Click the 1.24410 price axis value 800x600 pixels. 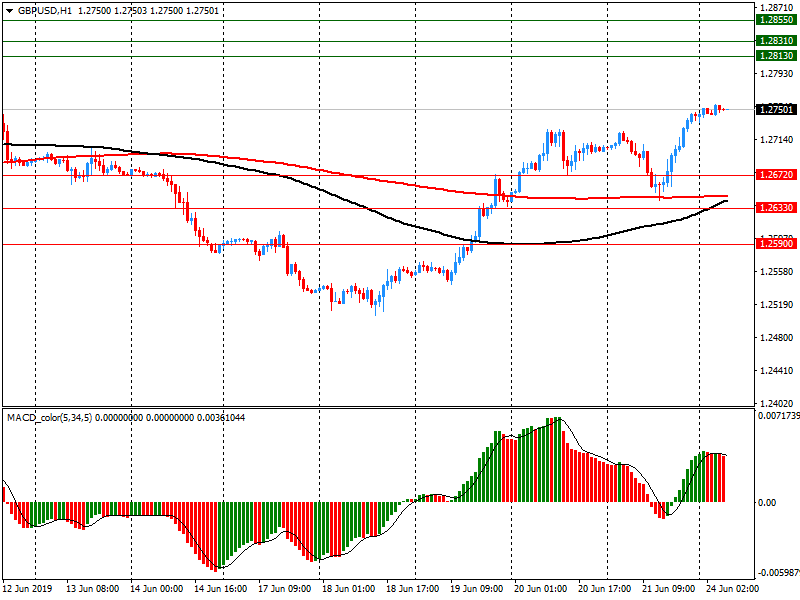click(777, 371)
